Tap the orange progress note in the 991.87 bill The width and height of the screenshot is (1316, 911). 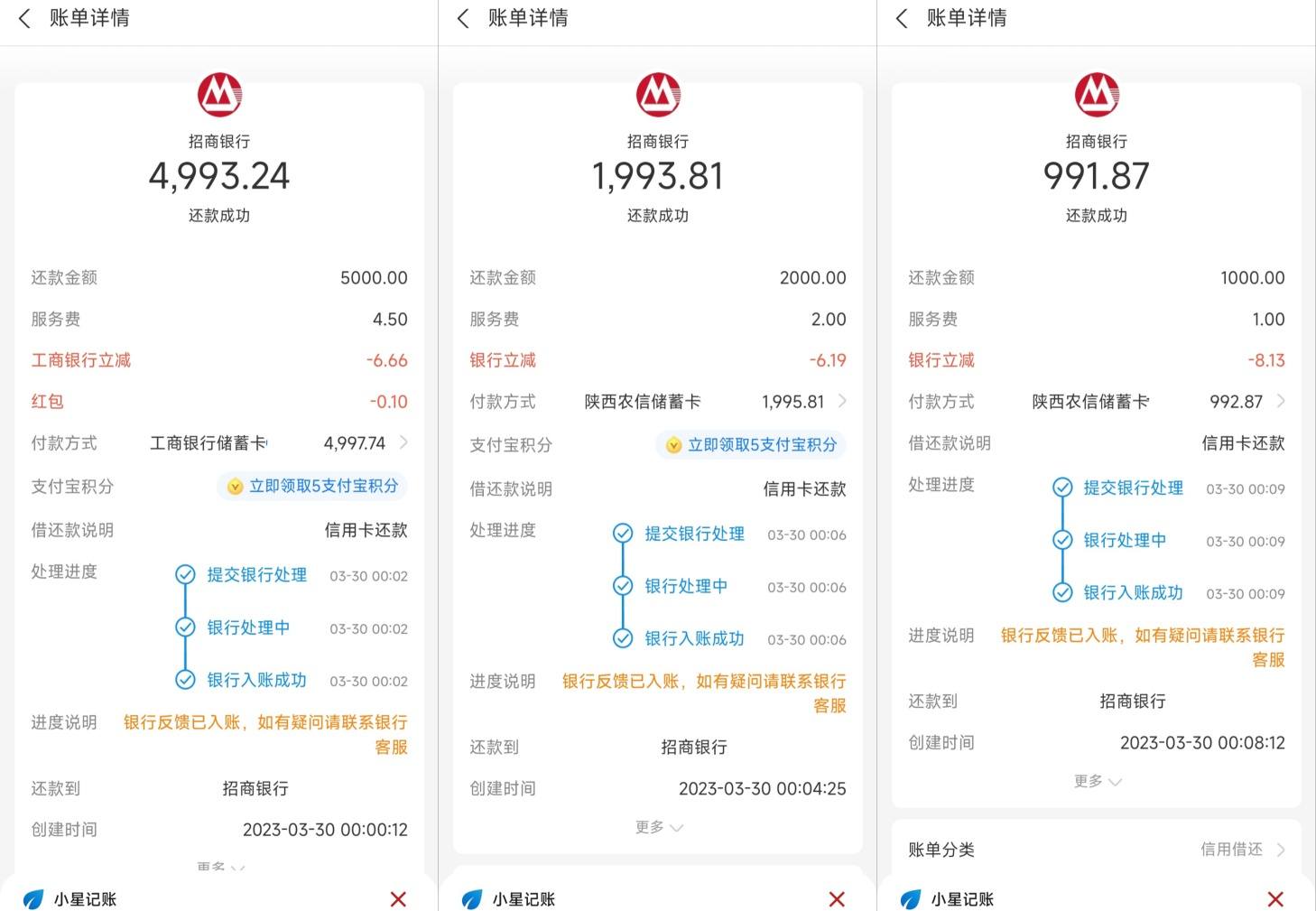(x=1143, y=647)
